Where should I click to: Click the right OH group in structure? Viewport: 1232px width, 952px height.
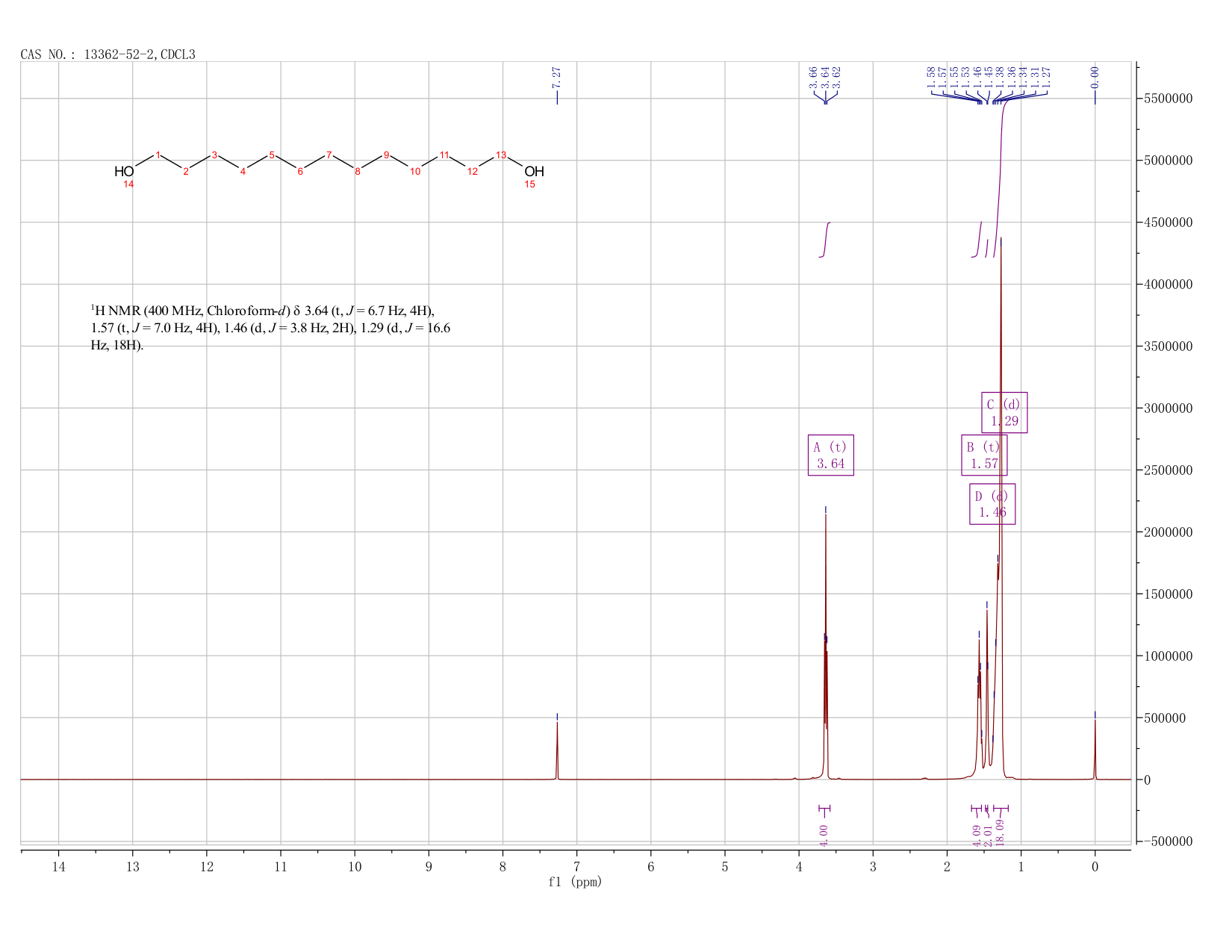point(534,171)
